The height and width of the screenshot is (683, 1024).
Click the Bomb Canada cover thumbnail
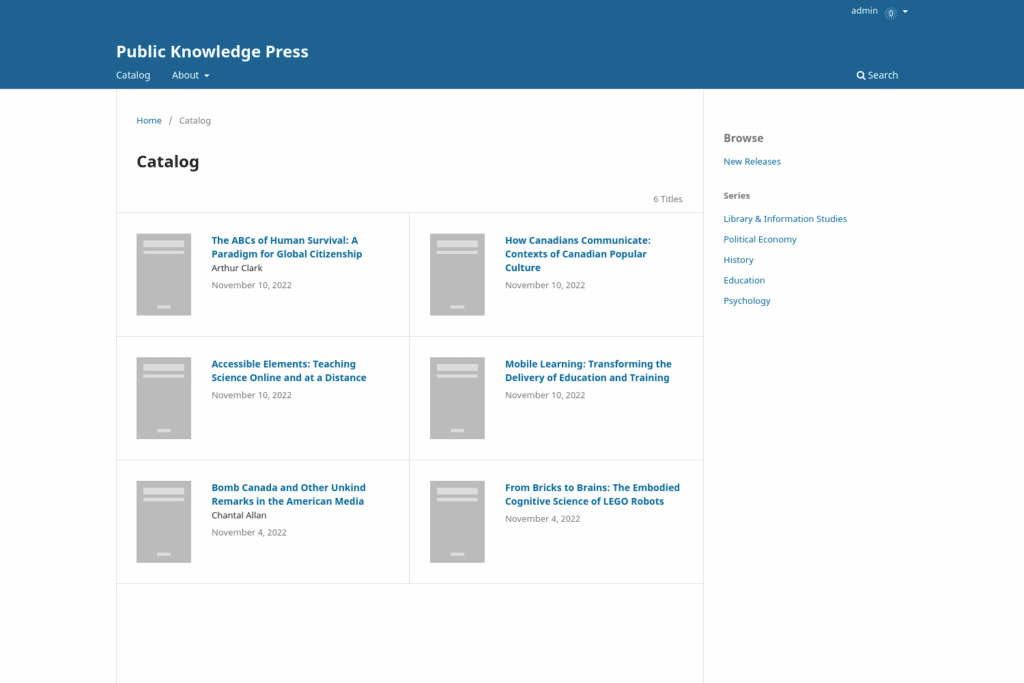(163, 521)
